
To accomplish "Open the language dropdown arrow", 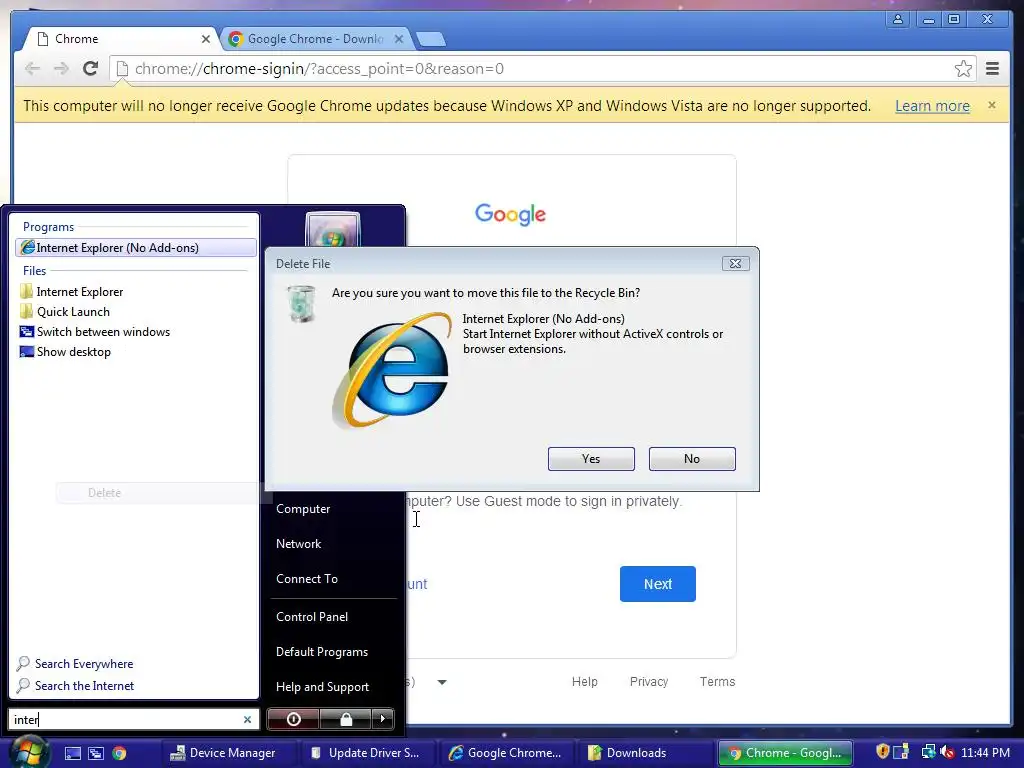I will coord(442,682).
